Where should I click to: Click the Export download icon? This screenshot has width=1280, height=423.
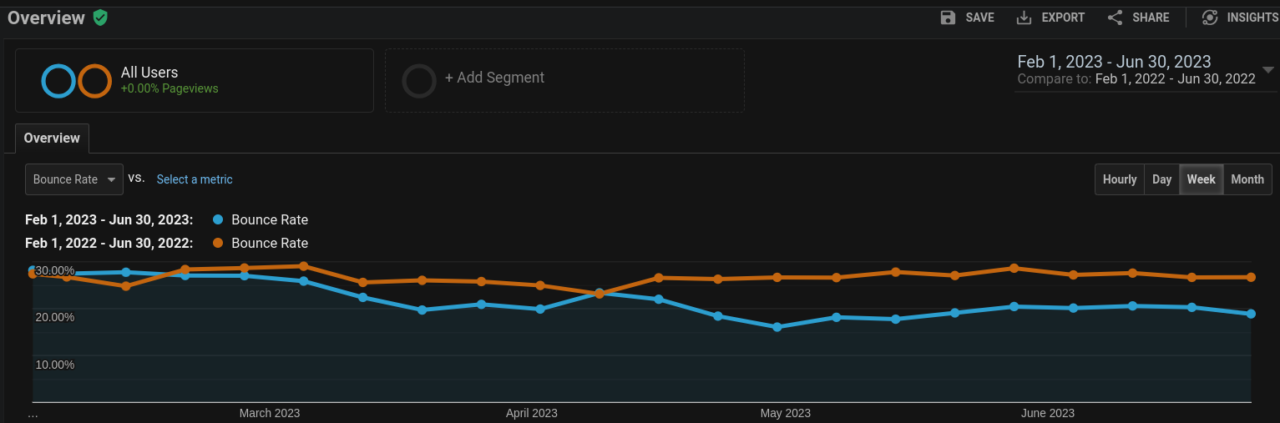(x=1024, y=17)
